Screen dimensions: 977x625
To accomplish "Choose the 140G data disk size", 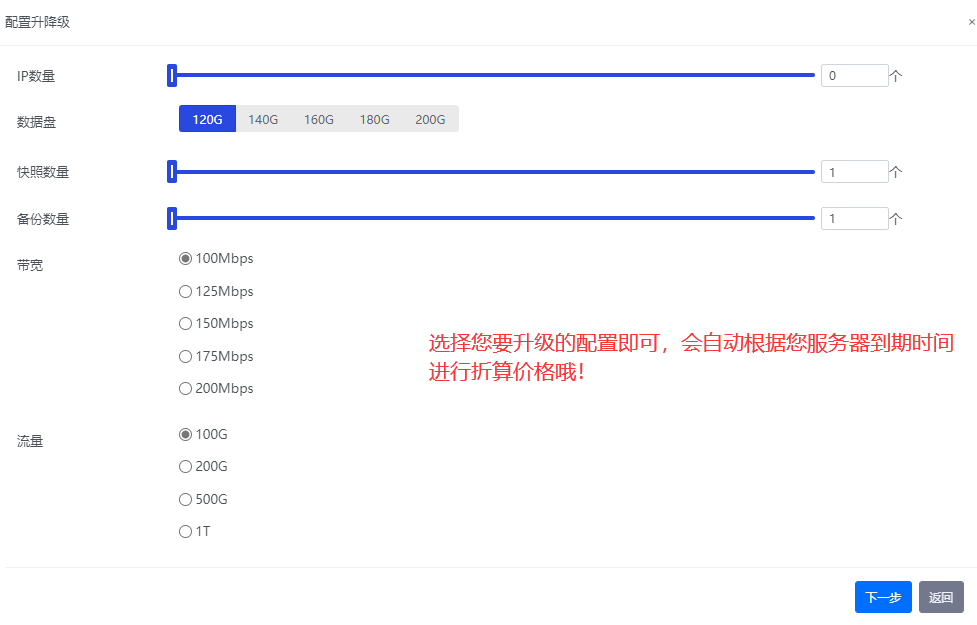I will point(263,119).
